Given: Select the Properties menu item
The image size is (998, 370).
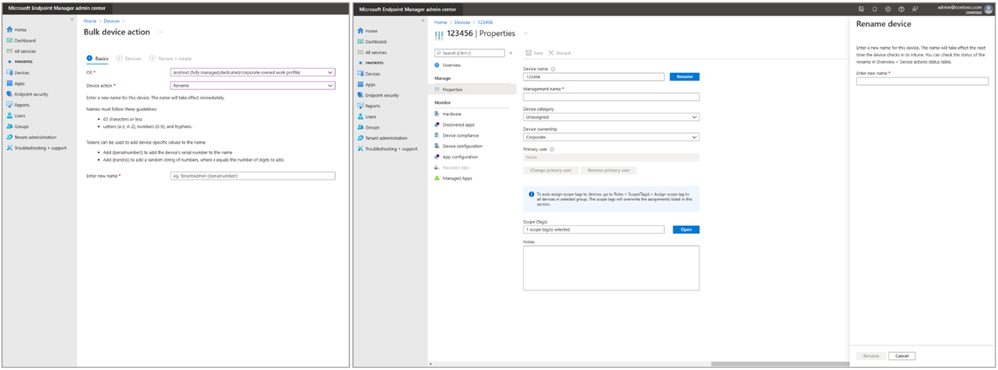Looking at the screenshot, I should pyautogui.click(x=472, y=90).
